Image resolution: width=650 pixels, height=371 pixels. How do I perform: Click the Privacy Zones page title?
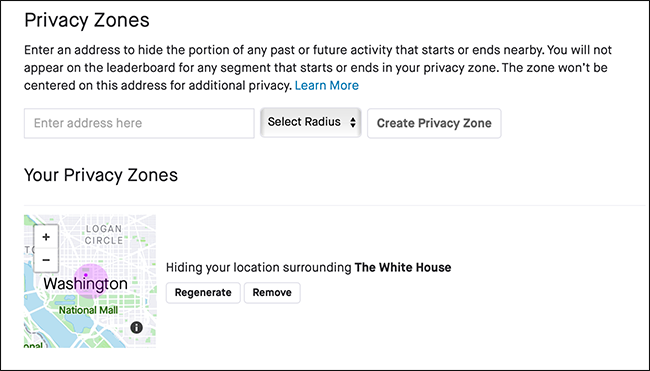pyautogui.click(x=87, y=20)
